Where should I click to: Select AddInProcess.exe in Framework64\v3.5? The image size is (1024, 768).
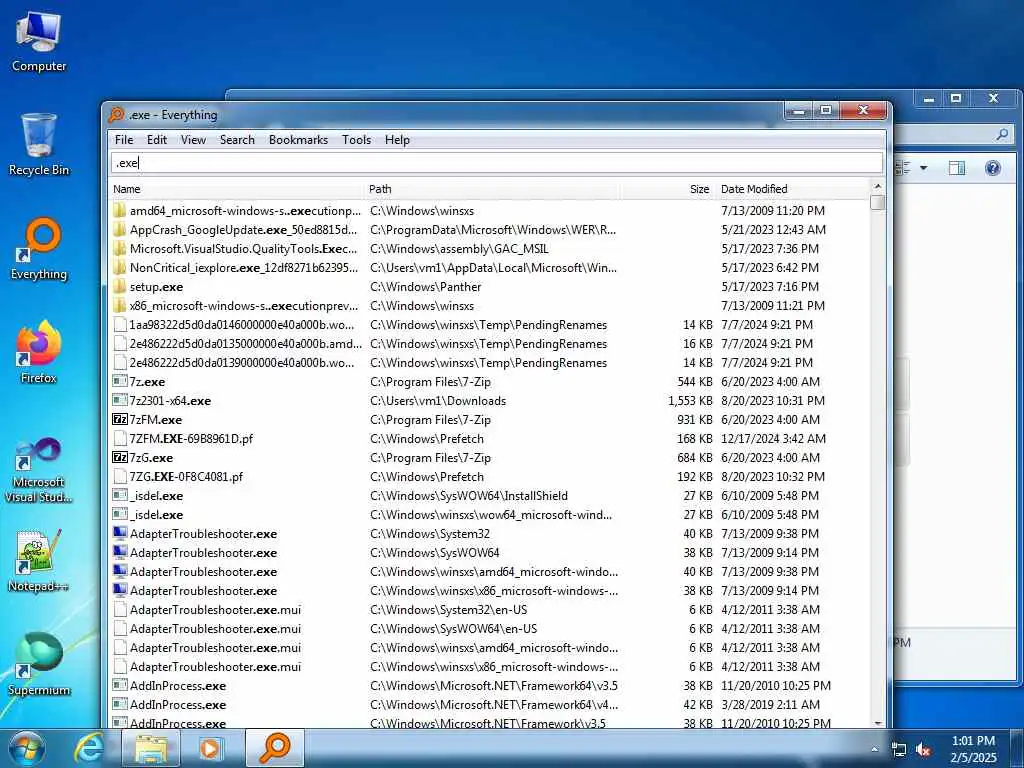point(490,685)
